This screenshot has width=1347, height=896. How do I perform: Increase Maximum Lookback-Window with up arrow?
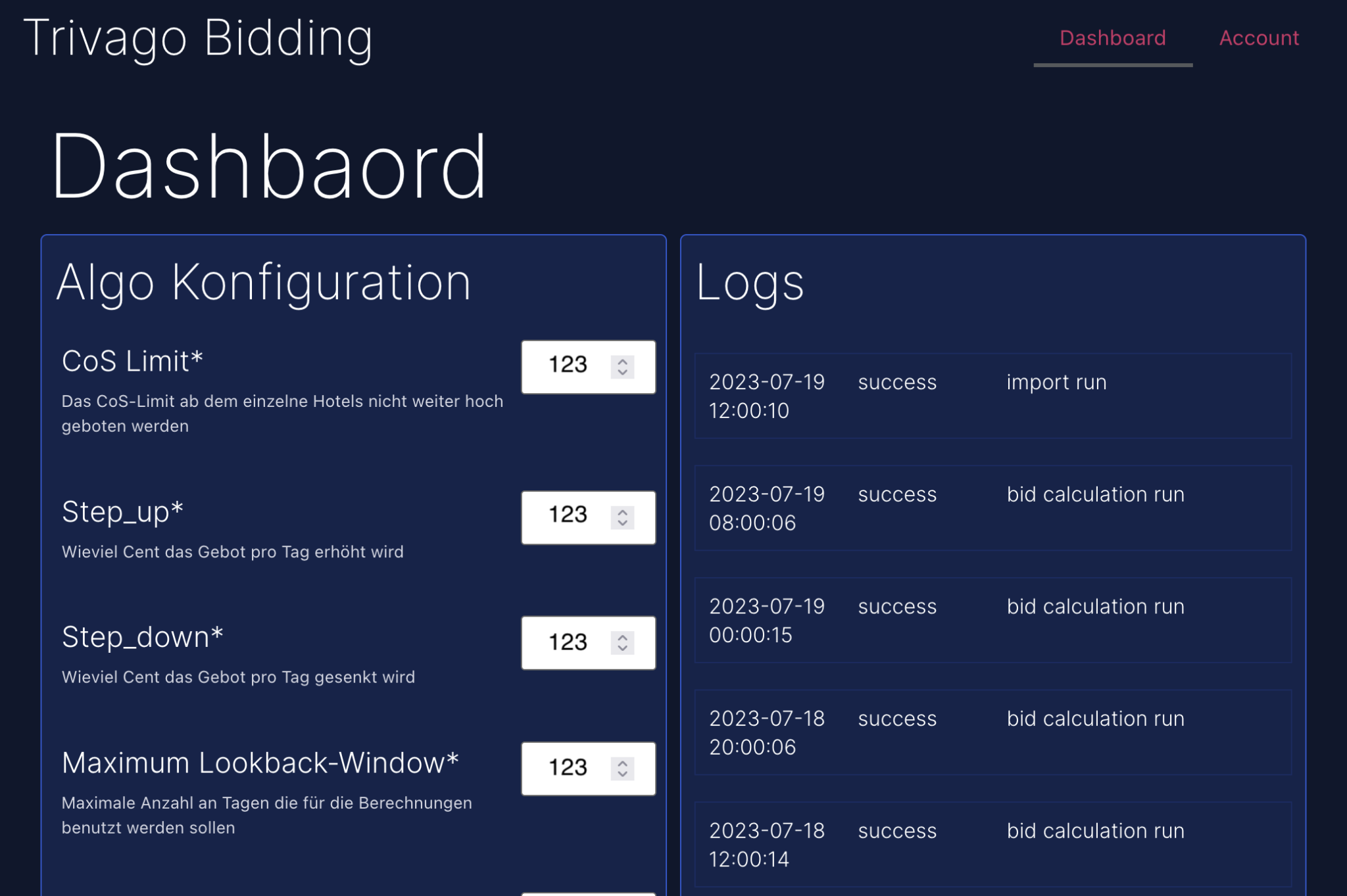622,762
